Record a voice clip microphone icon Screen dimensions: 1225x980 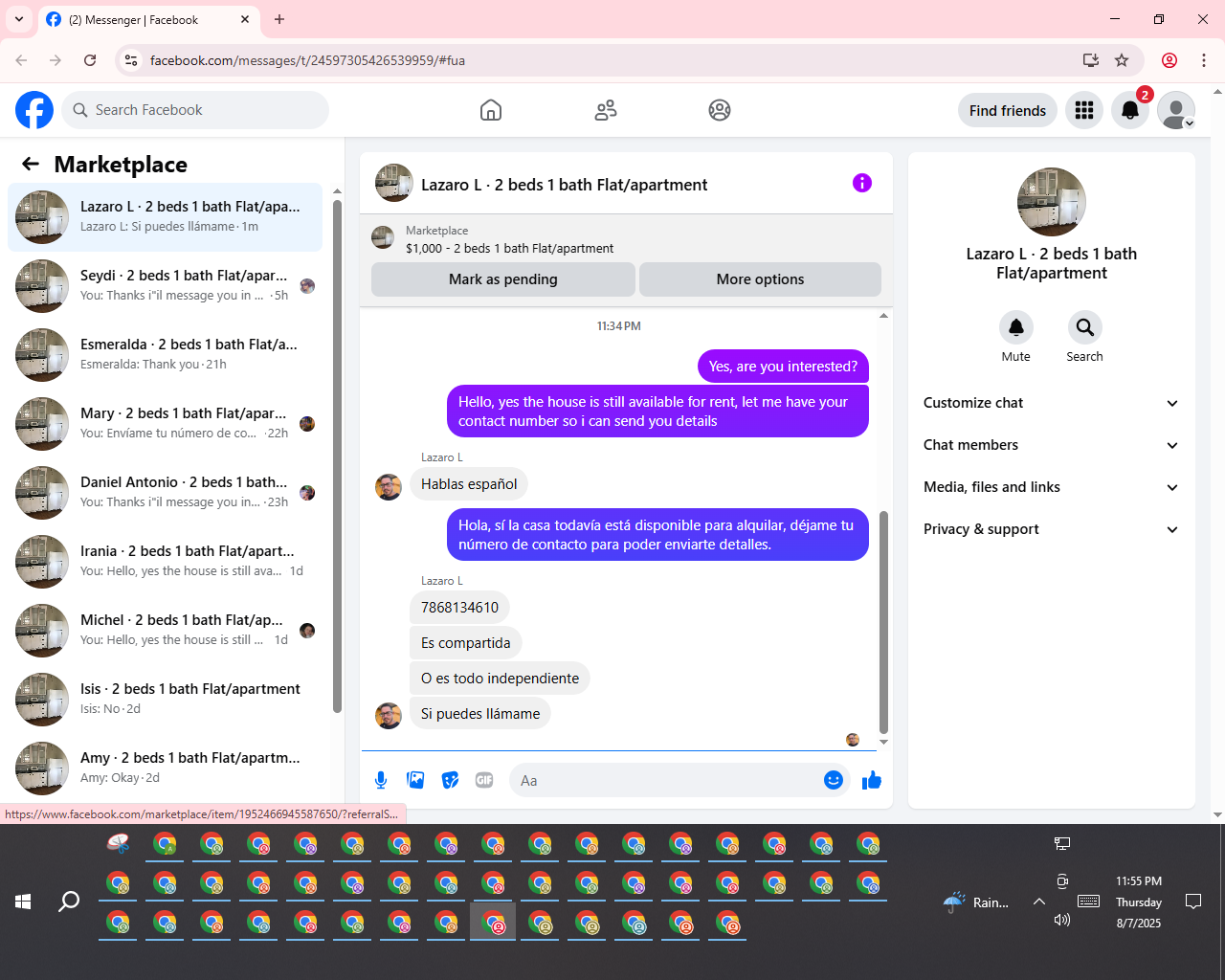(381, 780)
